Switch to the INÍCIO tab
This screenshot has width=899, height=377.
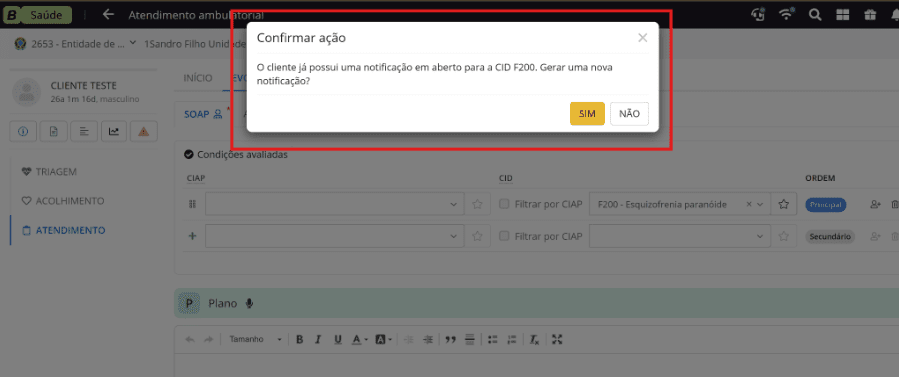(x=198, y=78)
